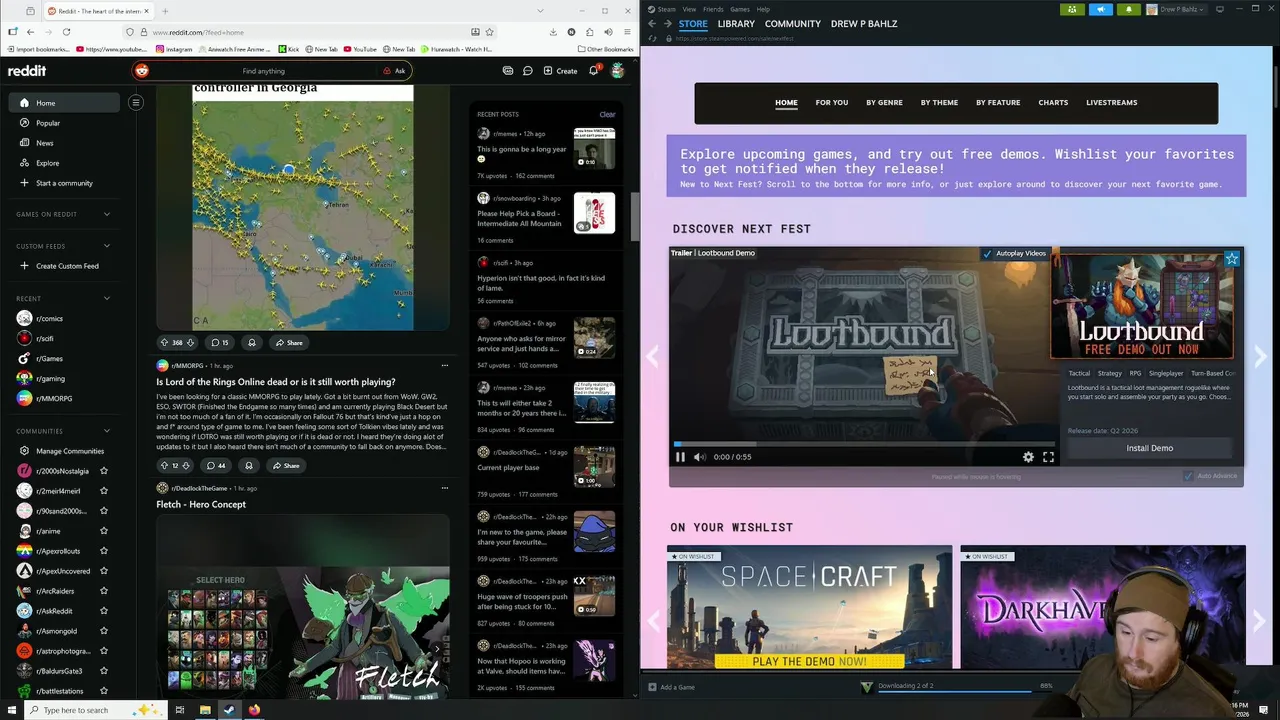Show previous featured game in carousel
The width and height of the screenshot is (1280, 720).
pyautogui.click(x=653, y=356)
